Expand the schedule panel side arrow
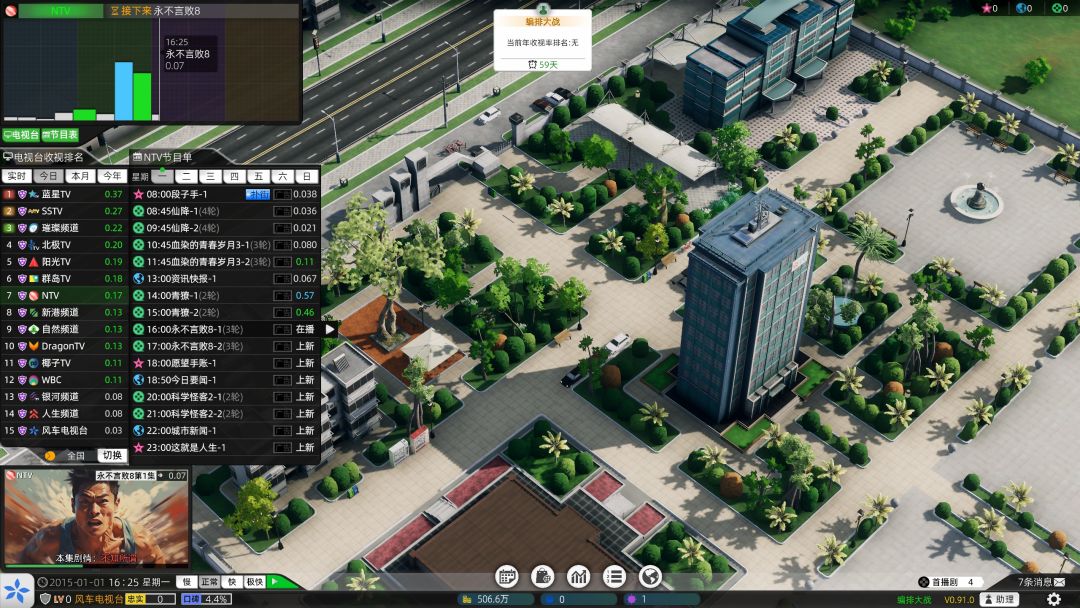Viewport: 1080px width, 608px height. coord(330,328)
